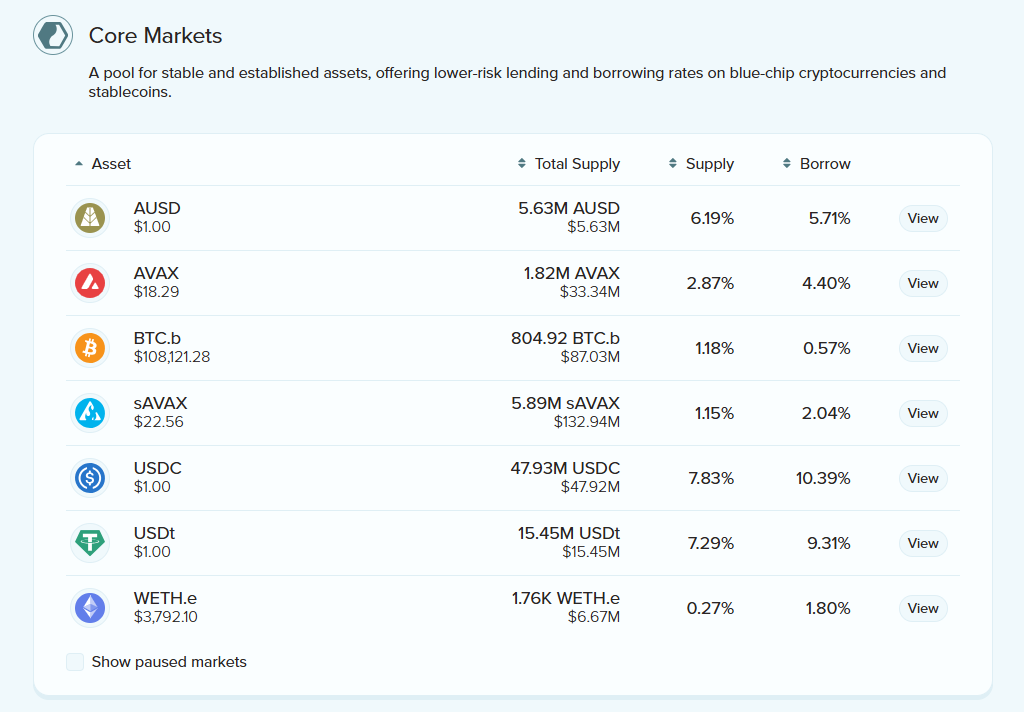Select the sAVAX asset name
The width and height of the screenshot is (1024, 712).
tap(161, 403)
